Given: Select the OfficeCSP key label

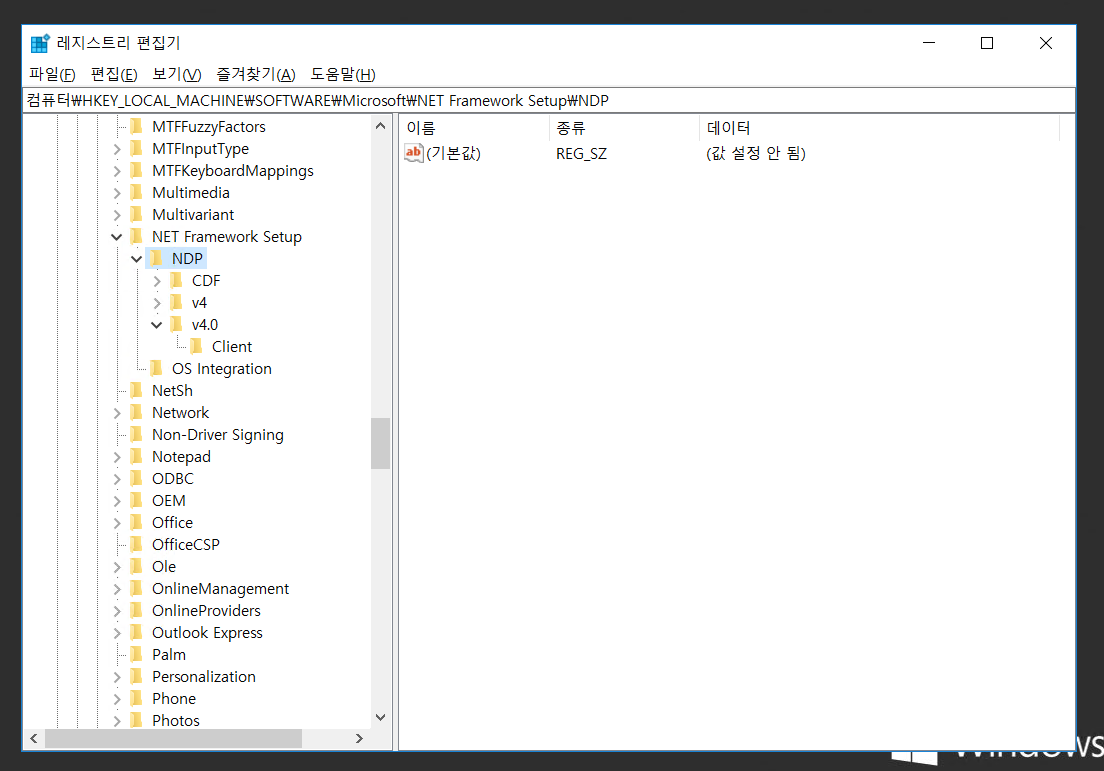Looking at the screenshot, I should tap(186, 545).
